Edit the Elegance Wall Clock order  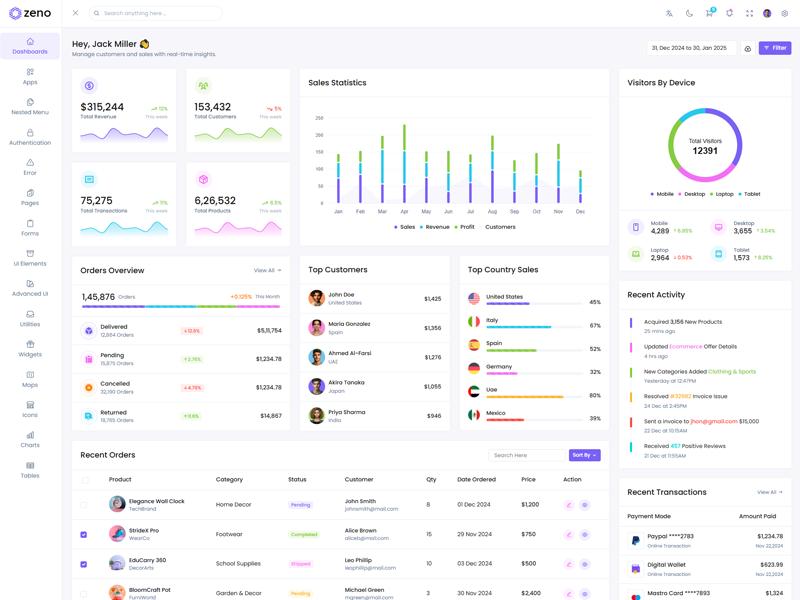point(569,505)
